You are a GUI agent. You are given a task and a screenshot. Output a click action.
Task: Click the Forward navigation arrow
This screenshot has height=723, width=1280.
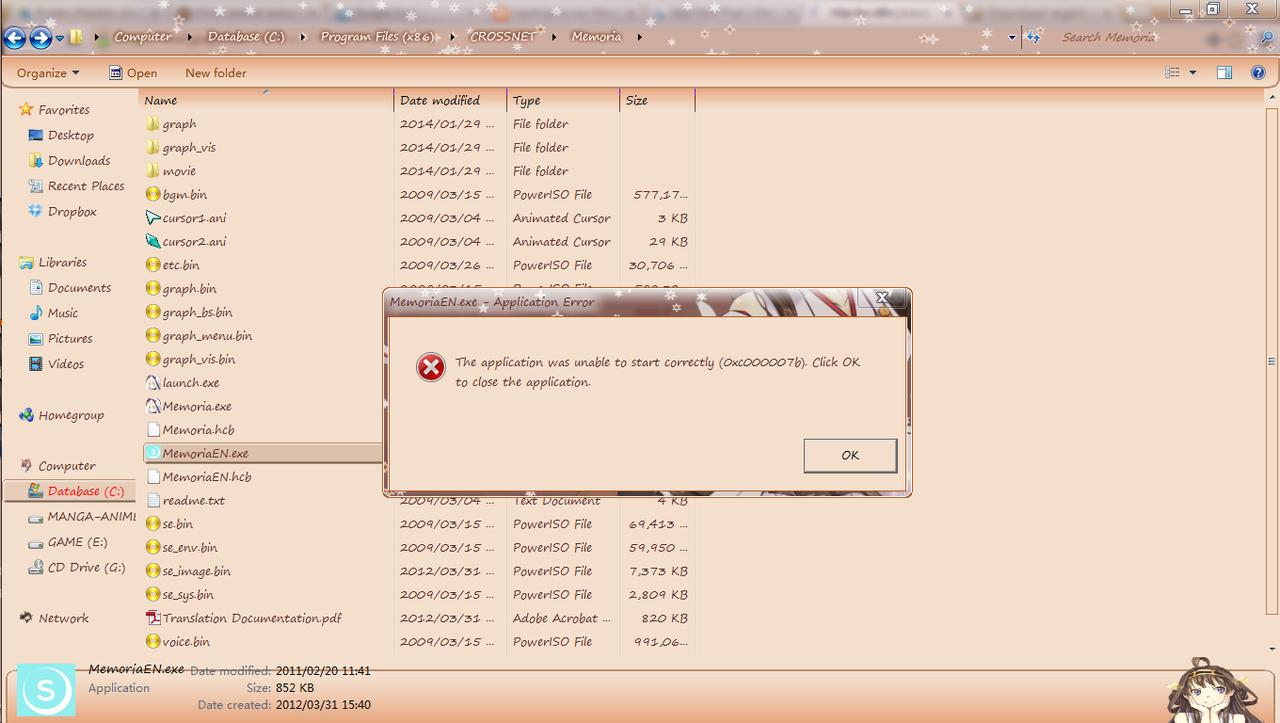coord(40,38)
